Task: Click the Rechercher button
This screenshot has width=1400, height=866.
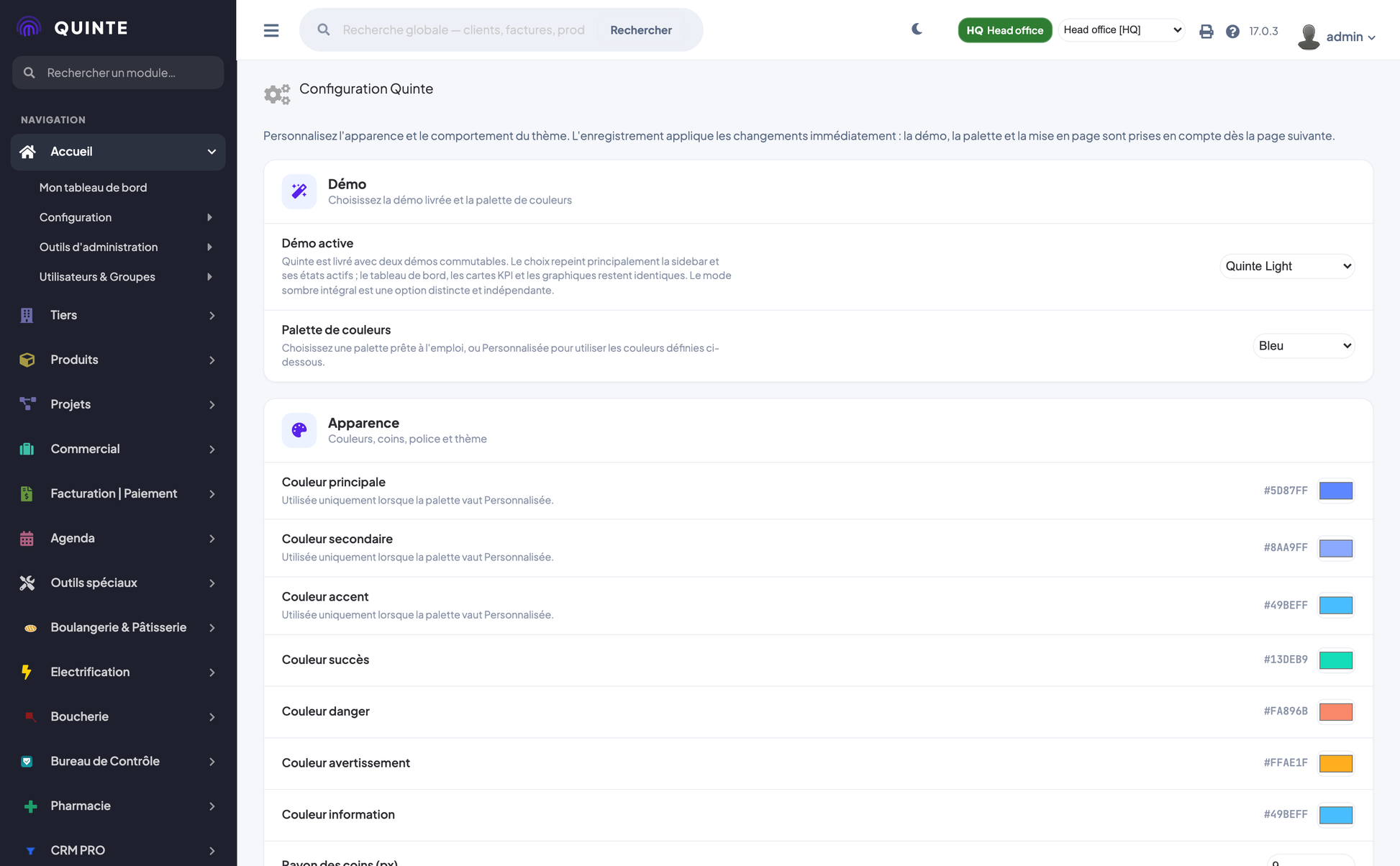Action: click(641, 29)
